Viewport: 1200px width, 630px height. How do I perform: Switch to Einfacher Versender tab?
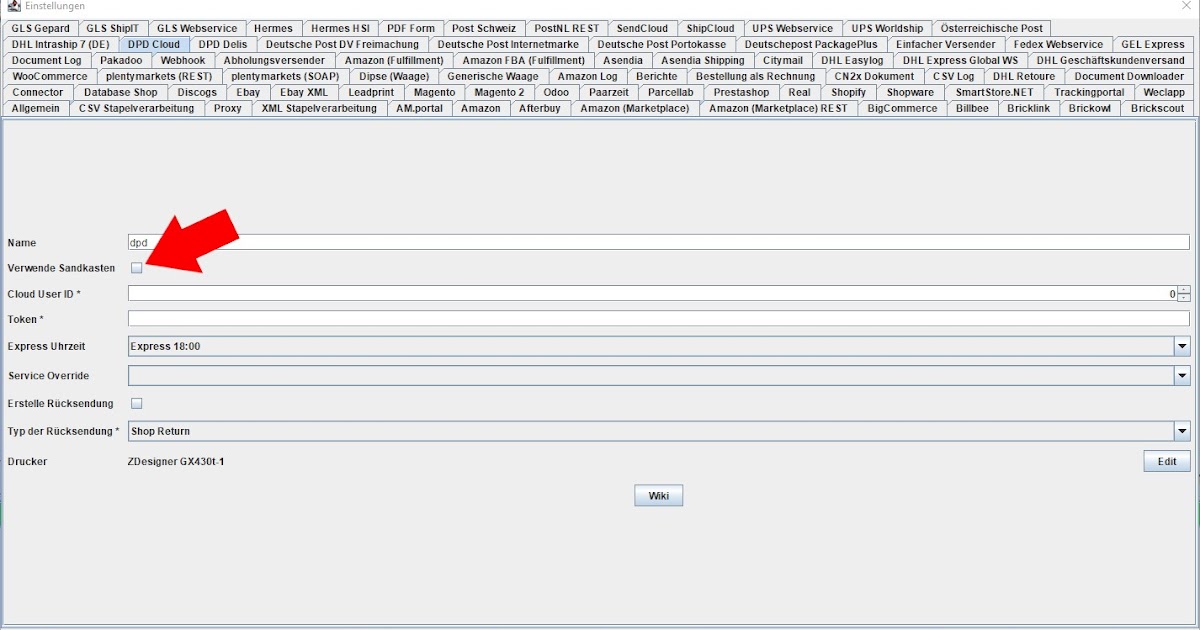coord(946,44)
